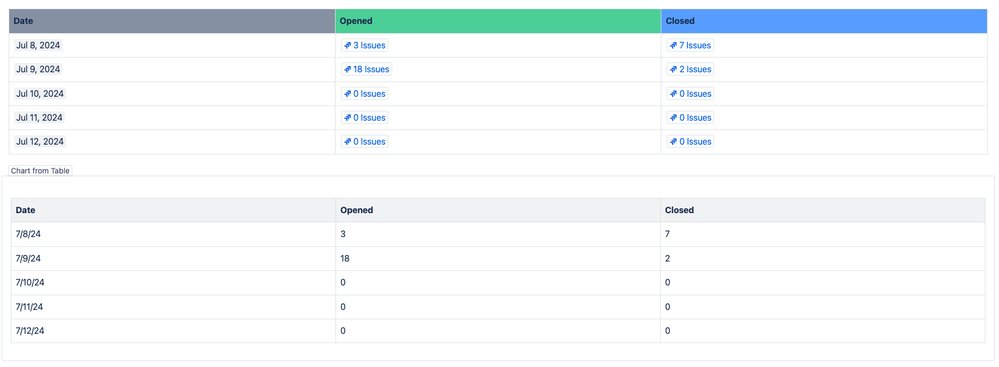
Task: Click Closed value '2' in 7/9/24 row
Action: pos(668,259)
